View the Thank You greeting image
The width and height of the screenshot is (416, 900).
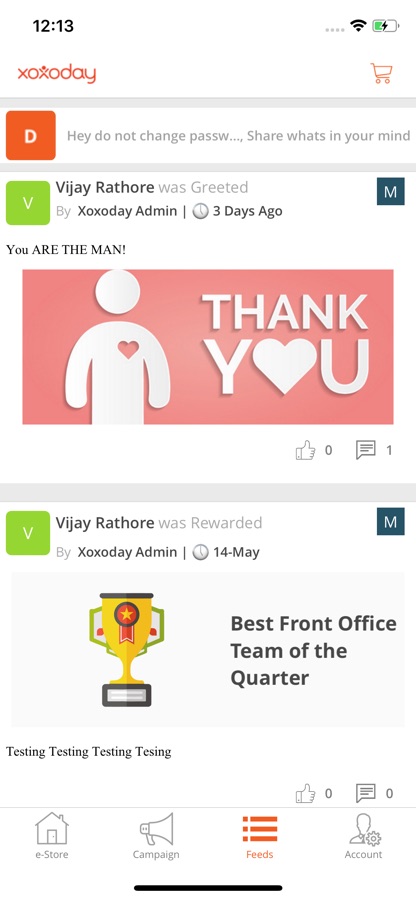click(x=208, y=347)
